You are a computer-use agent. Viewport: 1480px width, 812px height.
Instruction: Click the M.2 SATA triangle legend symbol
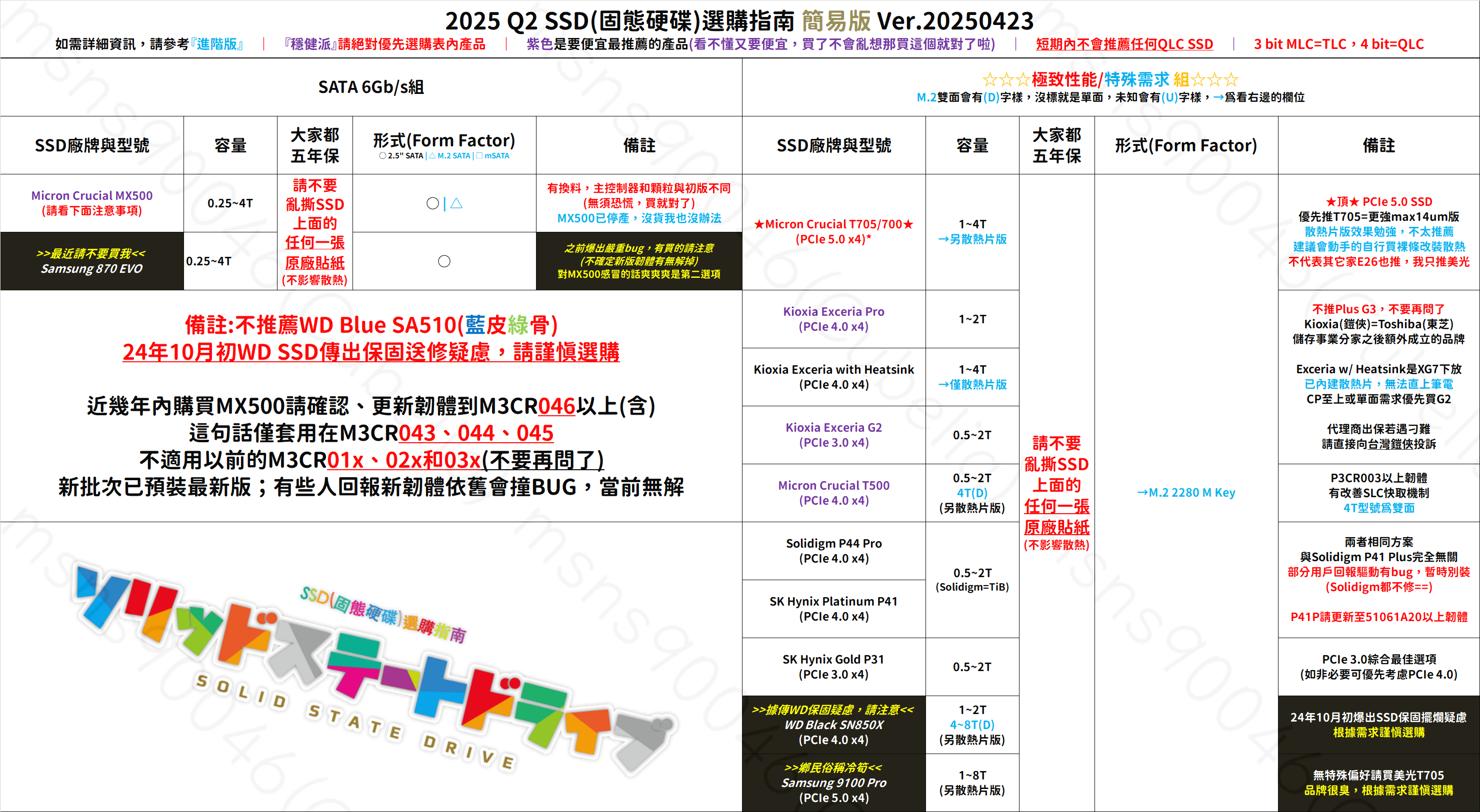(432, 155)
